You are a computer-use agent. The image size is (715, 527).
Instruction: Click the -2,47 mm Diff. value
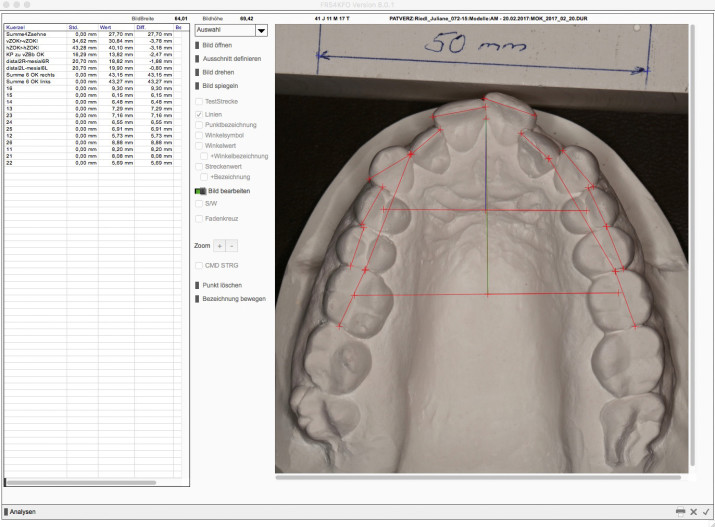(161, 54)
